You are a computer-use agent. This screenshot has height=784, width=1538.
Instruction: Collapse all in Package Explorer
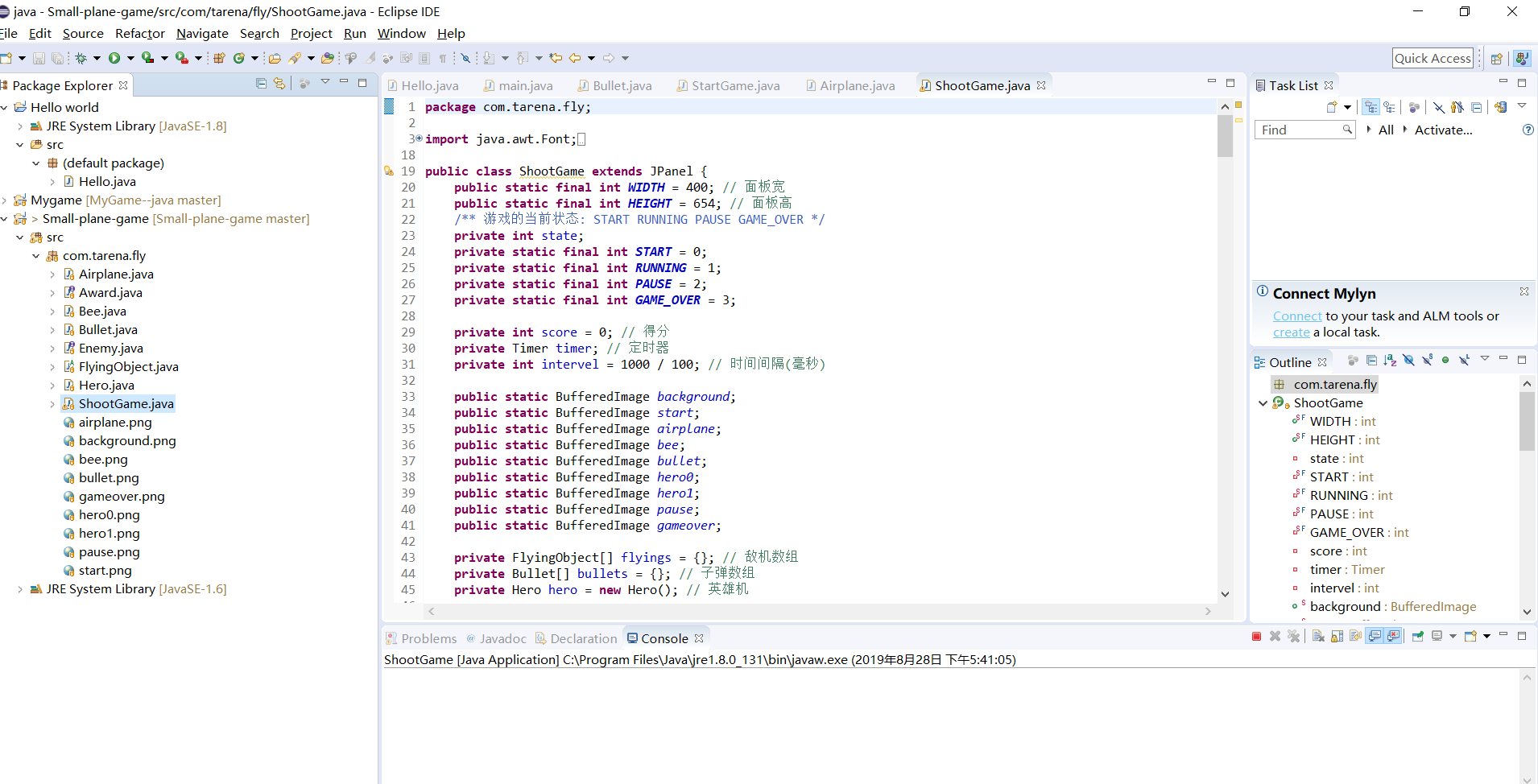261,83
